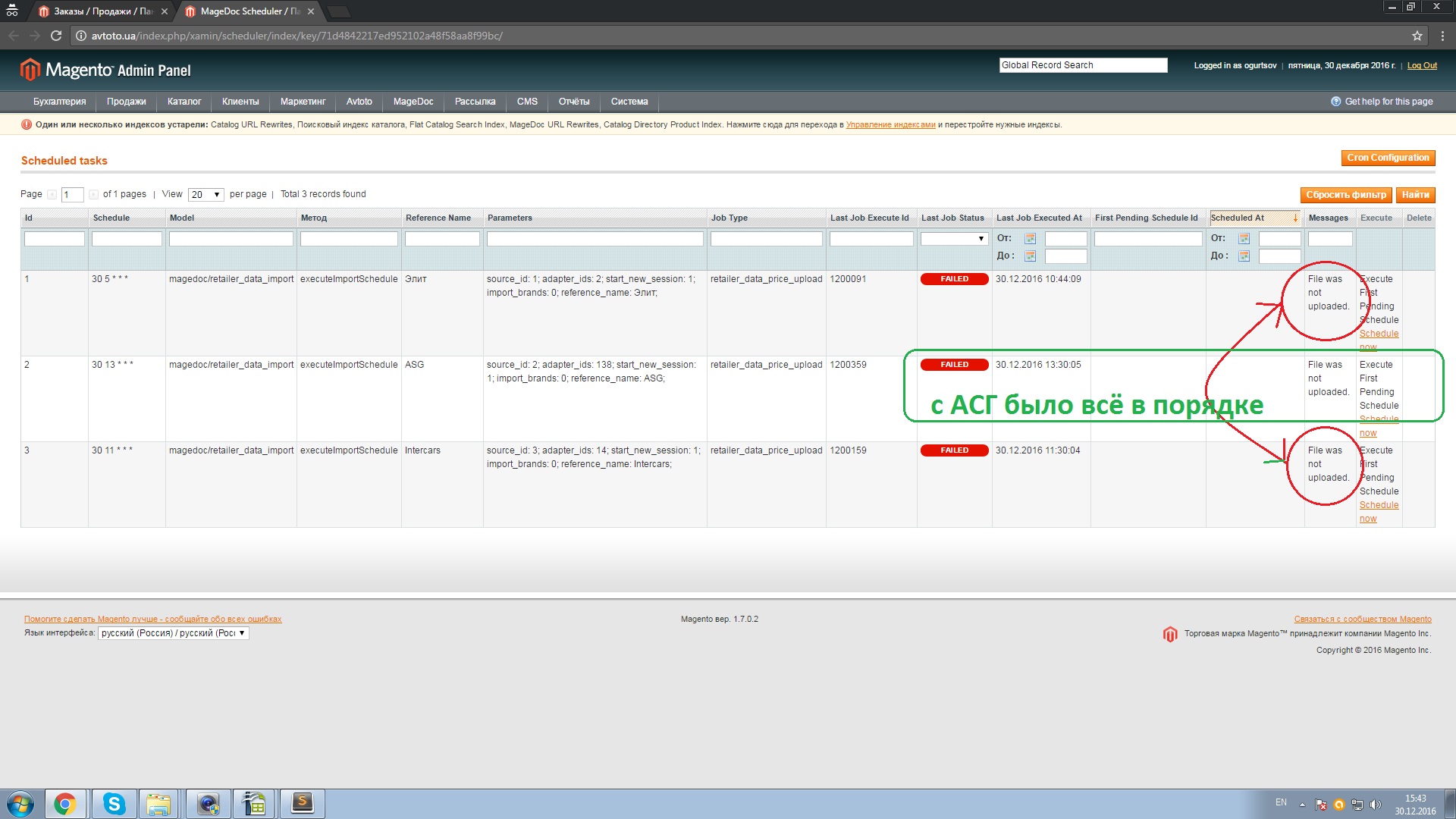Click the Cron Configuration button
Screen dimensions: 1456x819
point(1388,158)
